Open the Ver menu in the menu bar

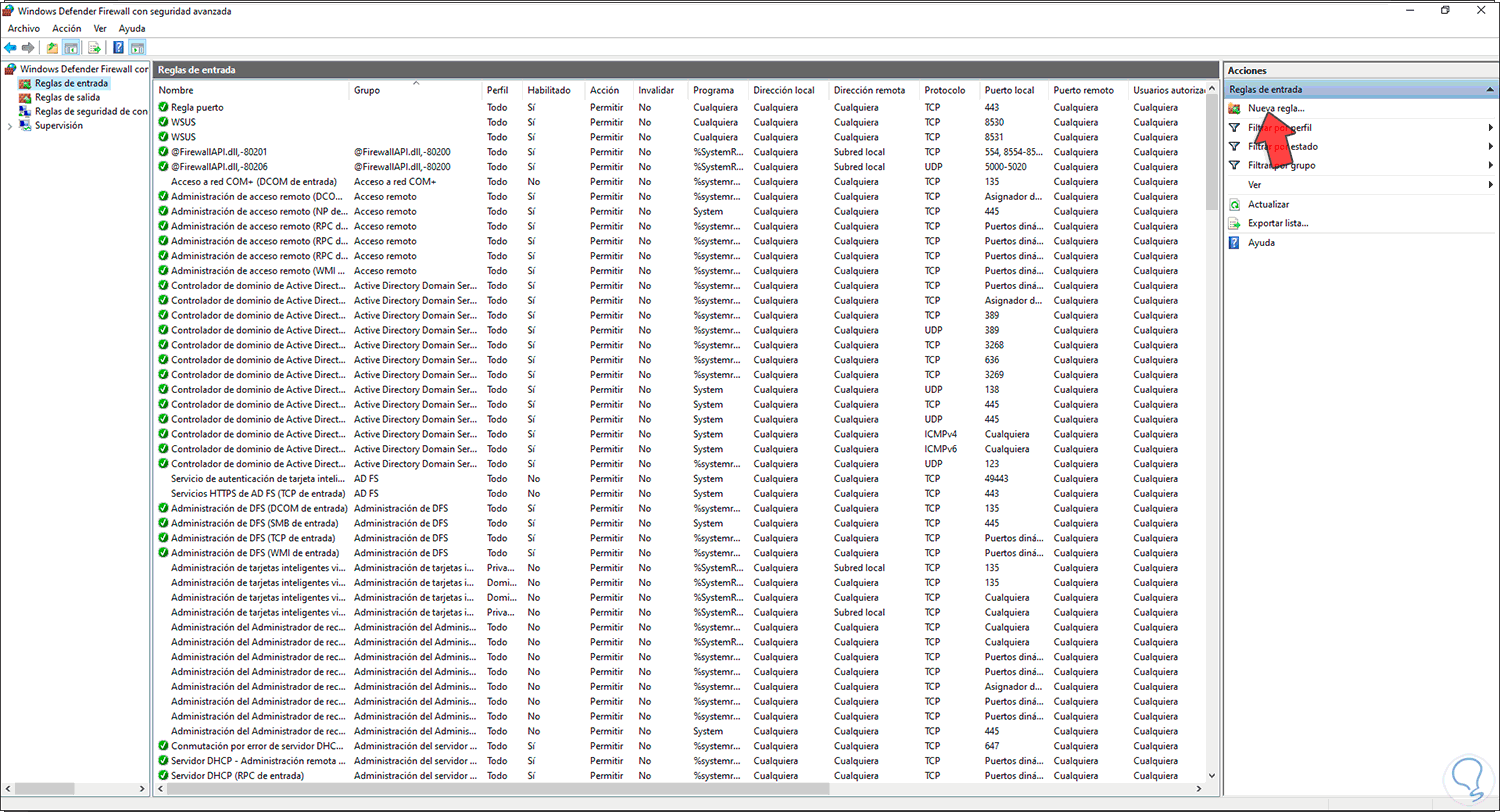pyautogui.click(x=100, y=29)
